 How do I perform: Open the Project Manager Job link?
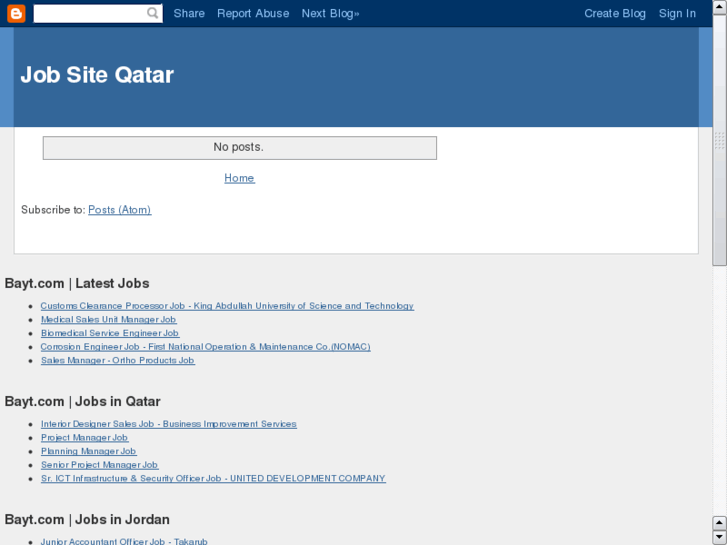84,437
